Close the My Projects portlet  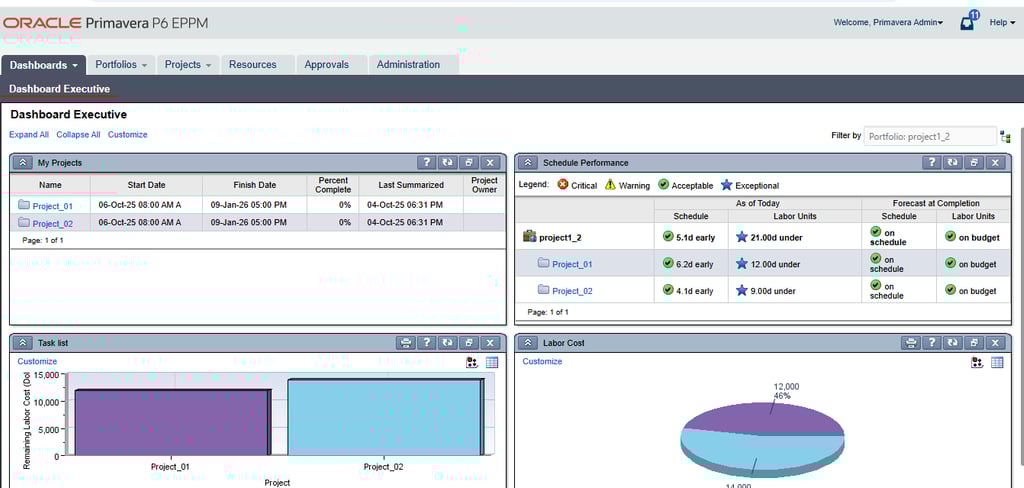491,163
